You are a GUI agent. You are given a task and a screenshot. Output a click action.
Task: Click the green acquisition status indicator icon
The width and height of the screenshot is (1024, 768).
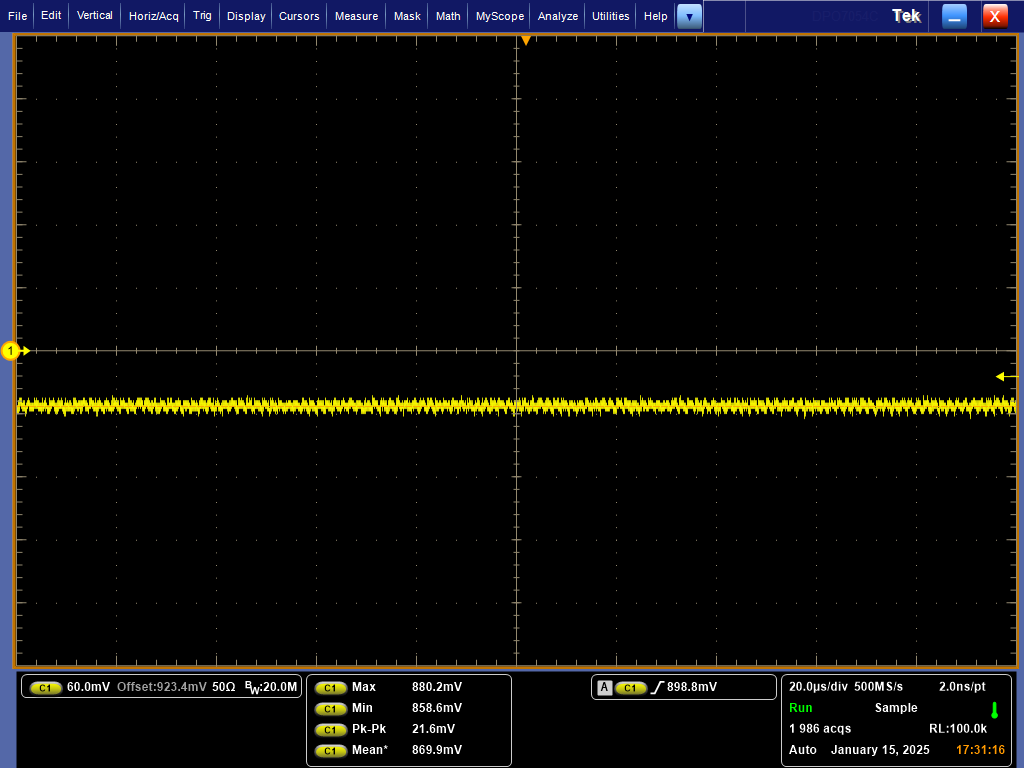[995, 711]
